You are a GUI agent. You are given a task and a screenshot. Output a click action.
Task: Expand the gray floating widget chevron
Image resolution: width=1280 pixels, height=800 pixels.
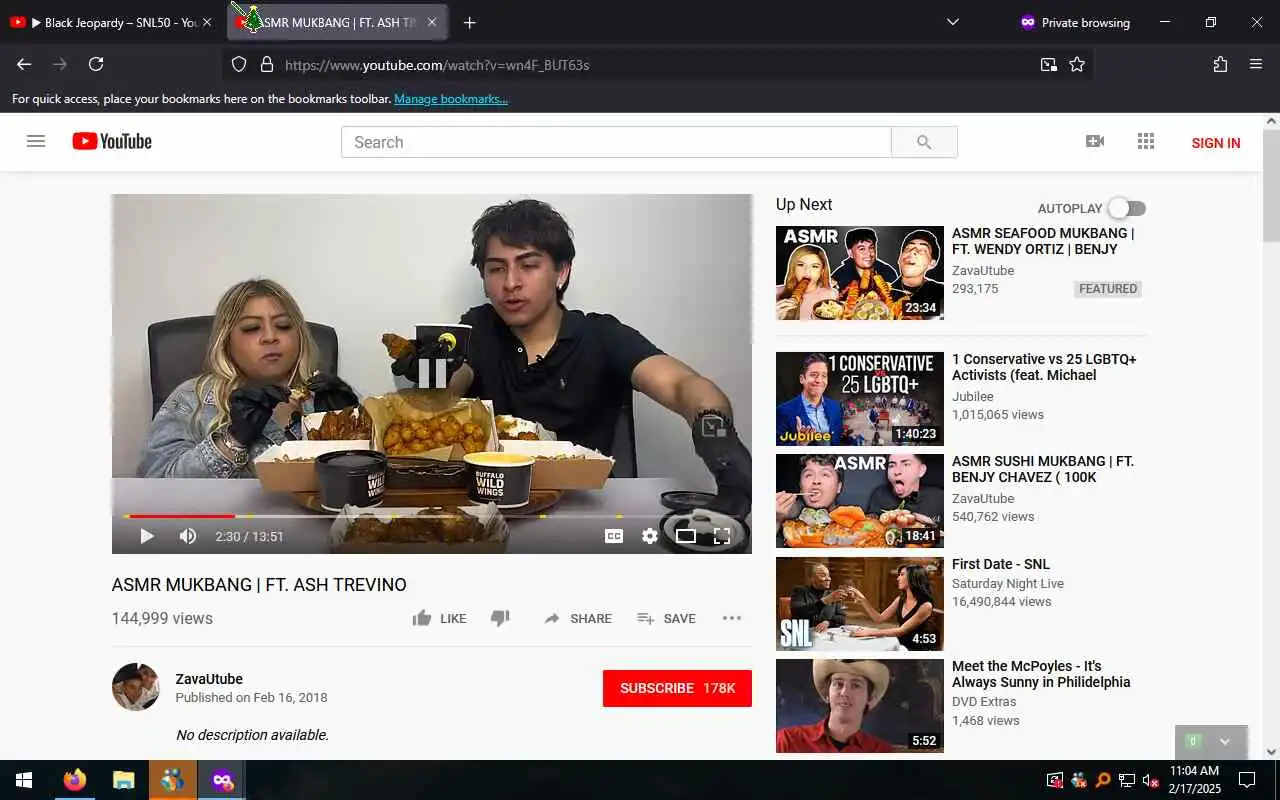(x=1224, y=742)
